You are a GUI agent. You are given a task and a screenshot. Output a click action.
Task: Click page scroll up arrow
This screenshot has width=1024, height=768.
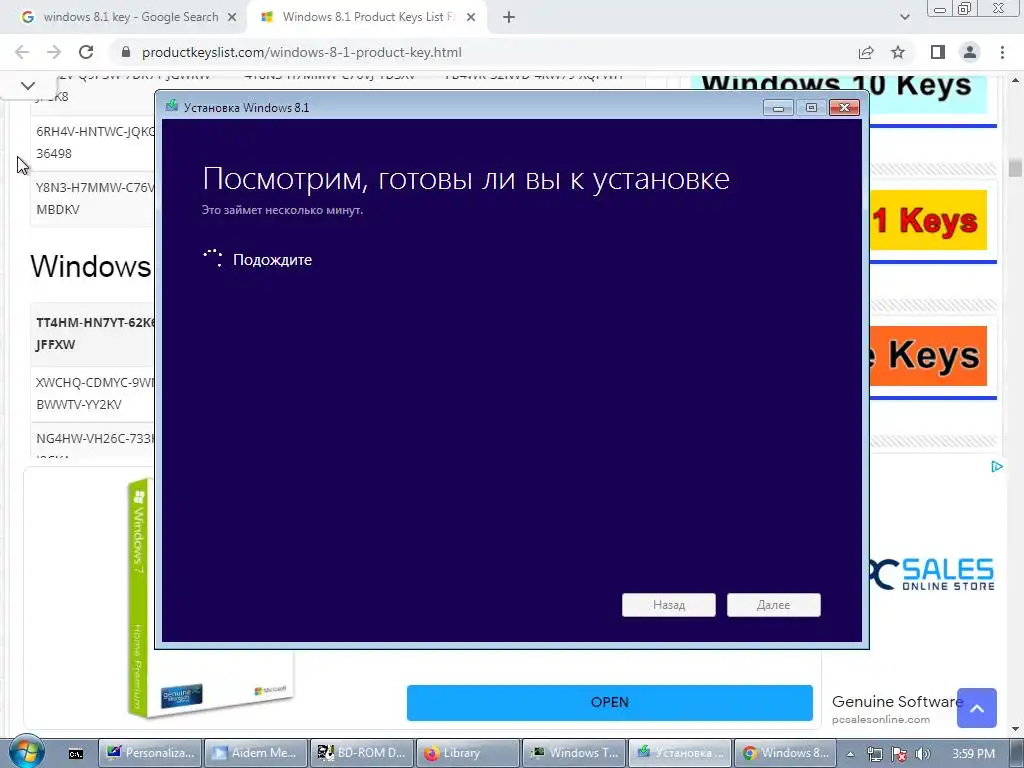[1015, 80]
